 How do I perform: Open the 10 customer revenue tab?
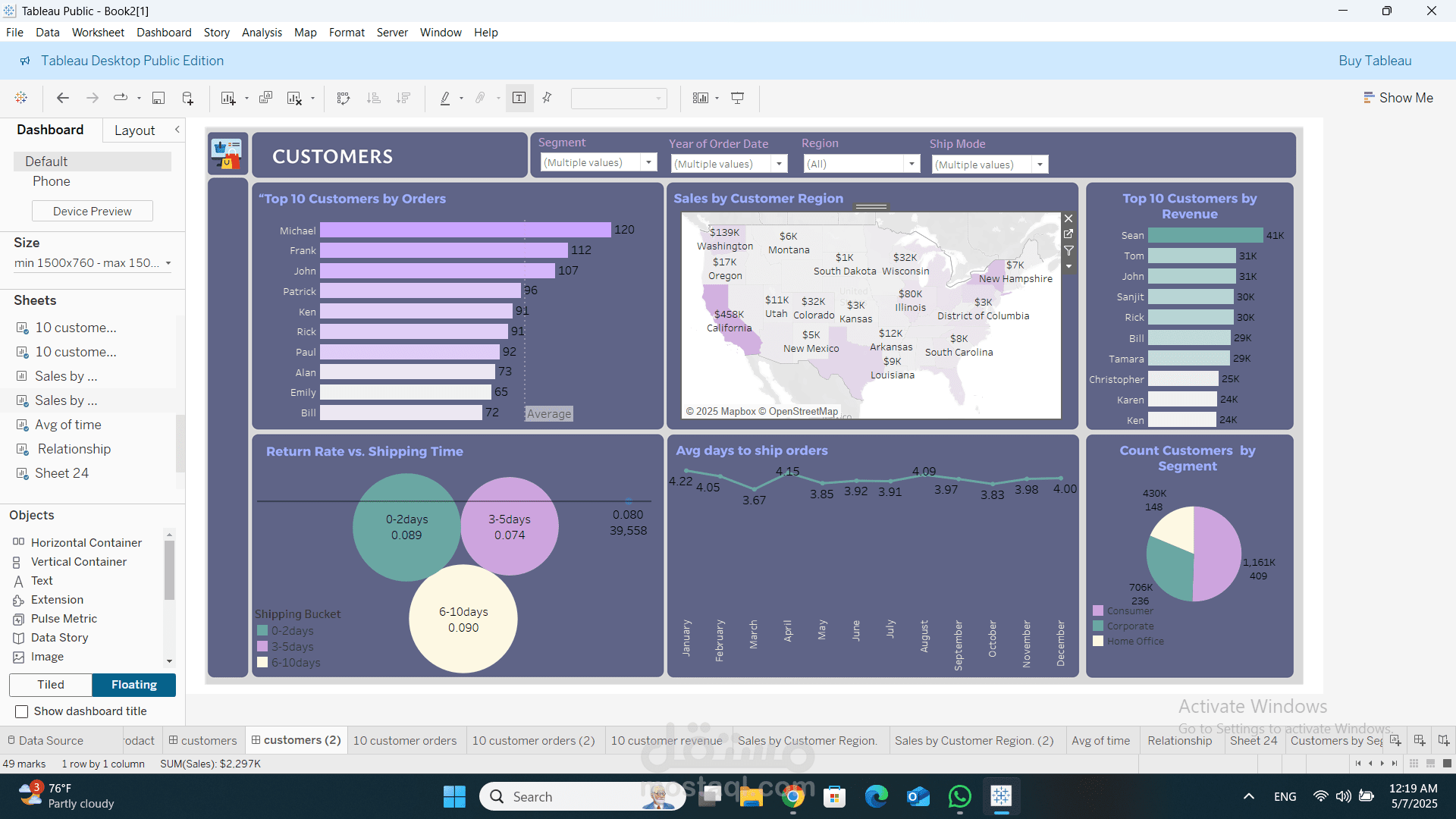tap(667, 740)
